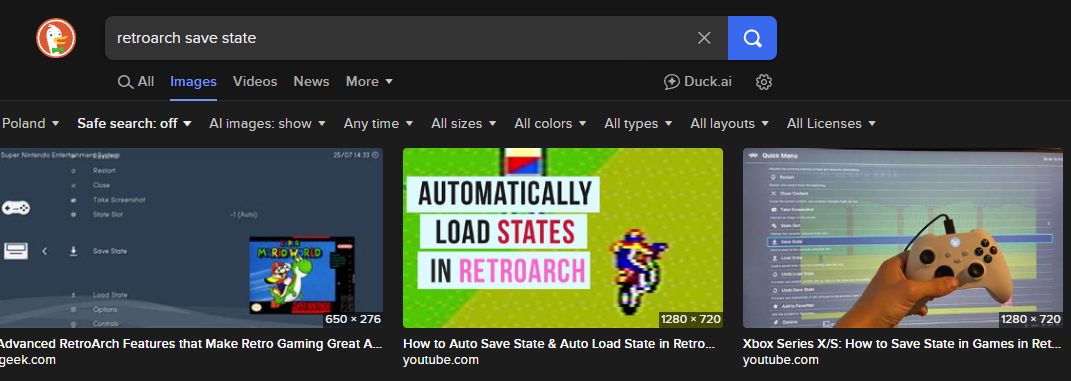The height and width of the screenshot is (381, 1071).
Task: Expand the All colors filter
Action: click(x=551, y=124)
